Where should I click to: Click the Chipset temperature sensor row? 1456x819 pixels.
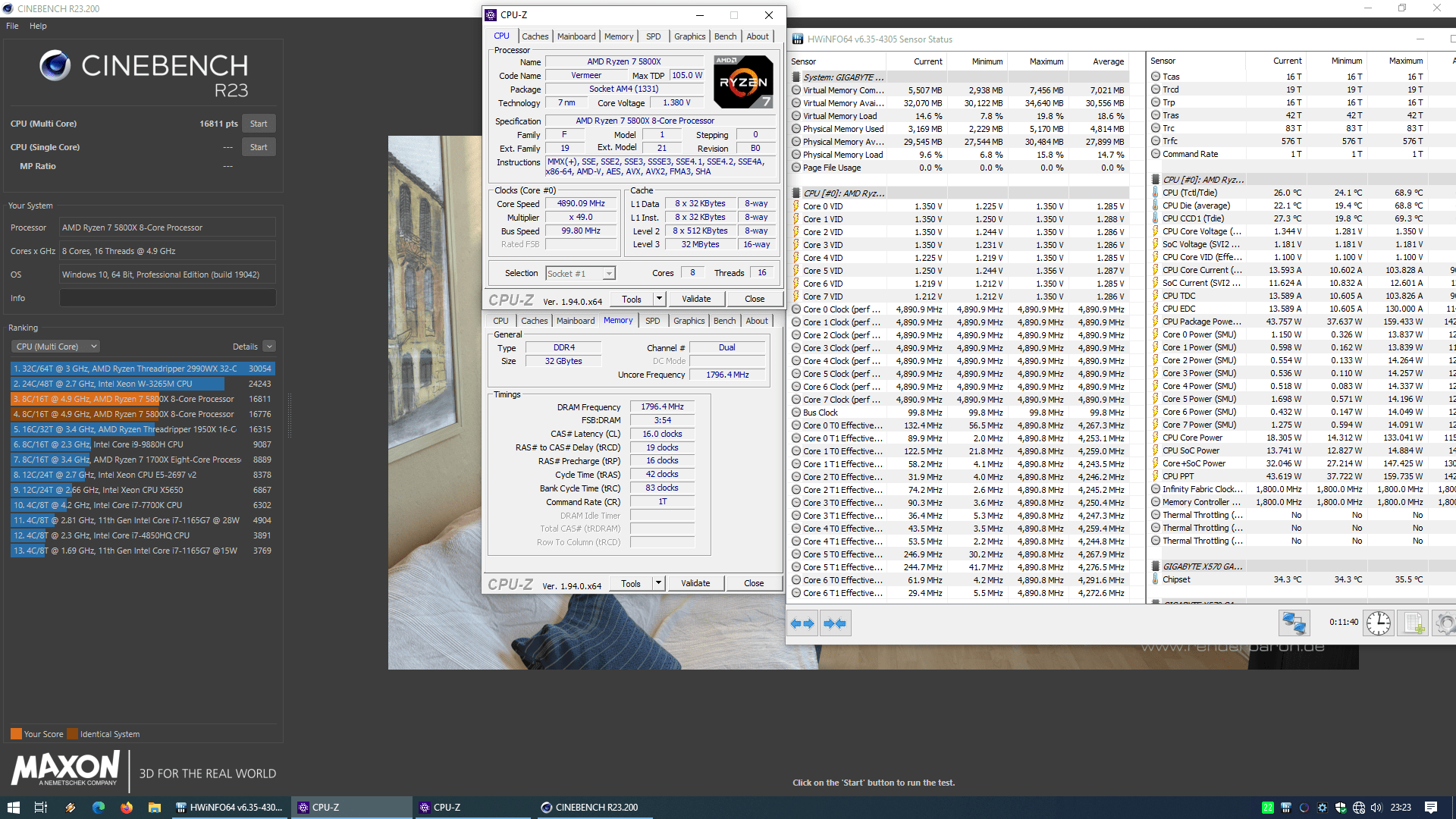pos(1301,579)
